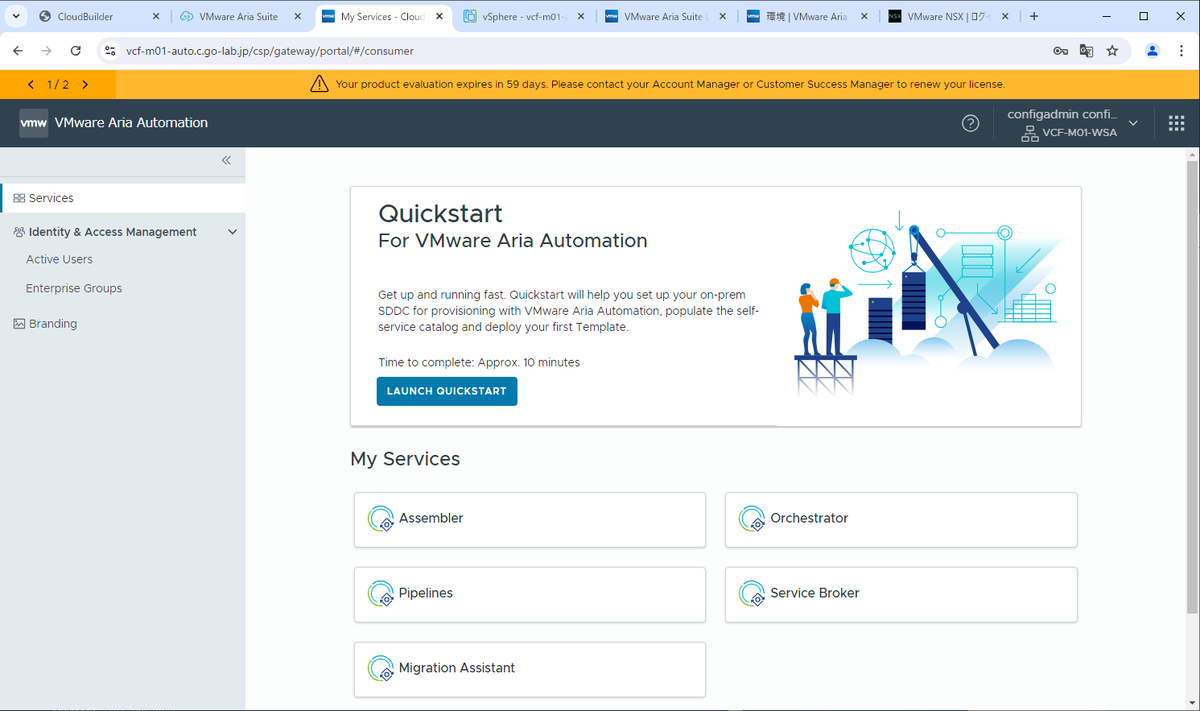The height and width of the screenshot is (711, 1200).
Task: Open the Pipelines service icon
Action: click(380, 593)
